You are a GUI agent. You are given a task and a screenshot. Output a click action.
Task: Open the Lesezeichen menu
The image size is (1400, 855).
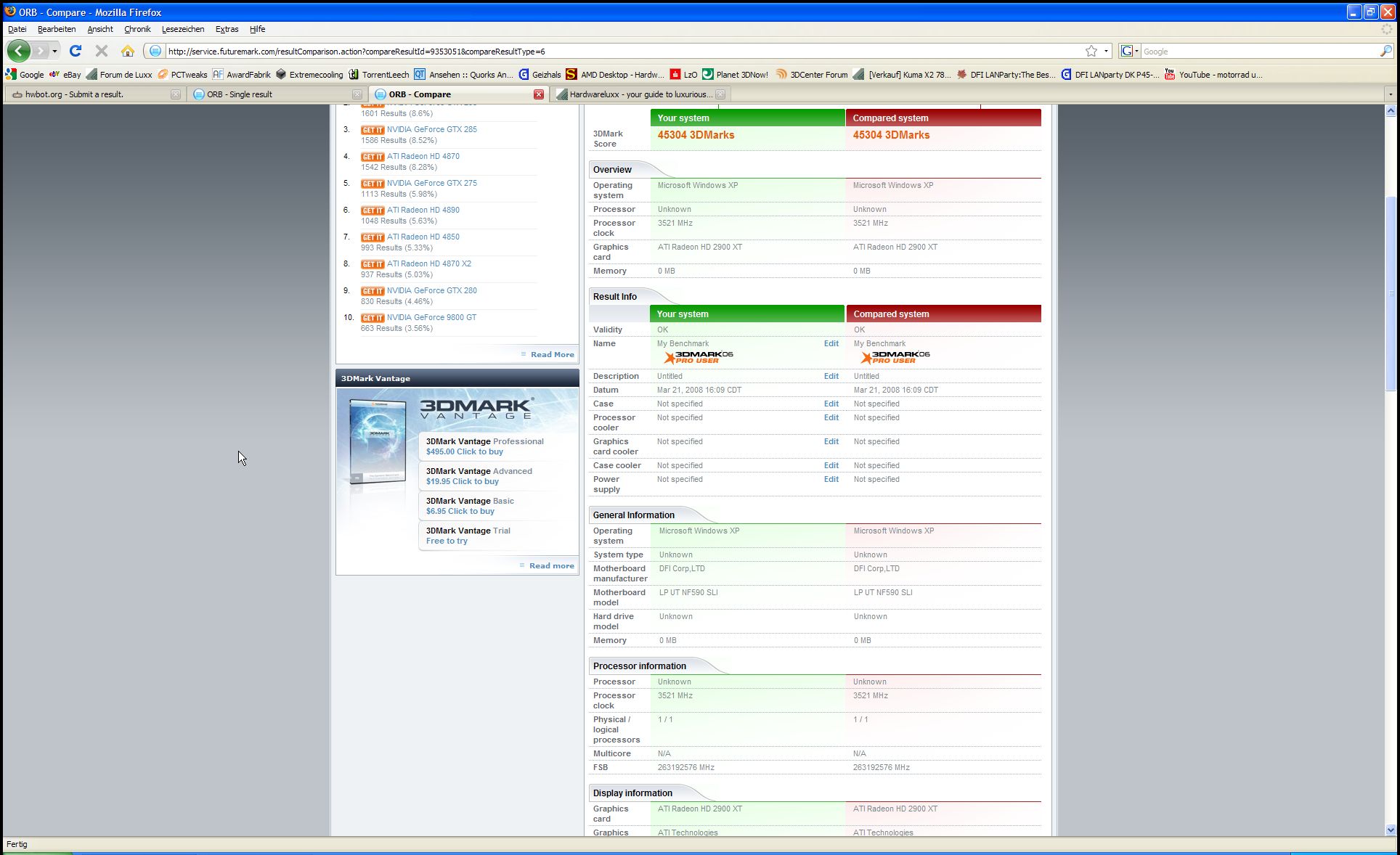[183, 29]
